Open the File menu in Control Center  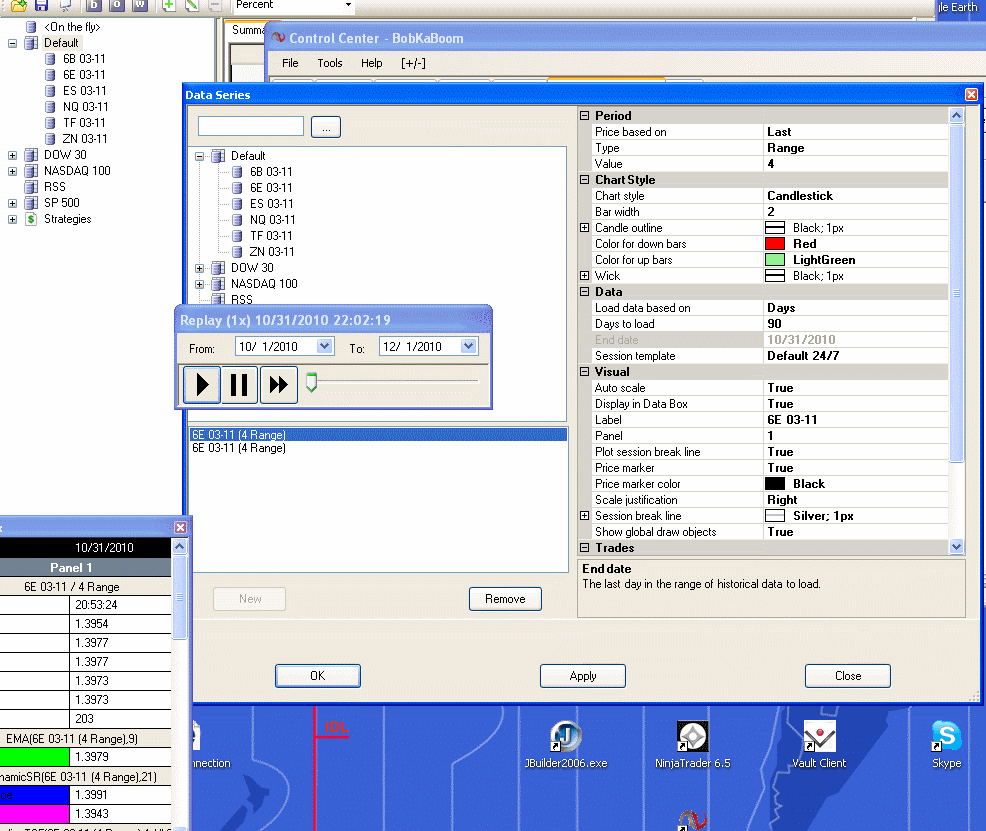290,63
